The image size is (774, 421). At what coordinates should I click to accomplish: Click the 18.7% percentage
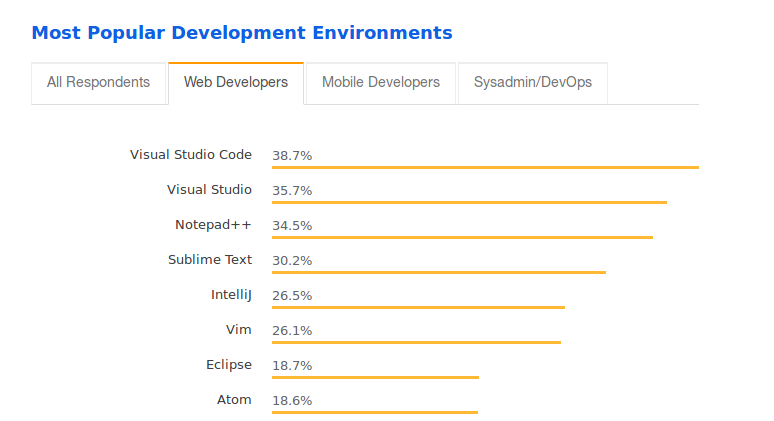pos(292,366)
